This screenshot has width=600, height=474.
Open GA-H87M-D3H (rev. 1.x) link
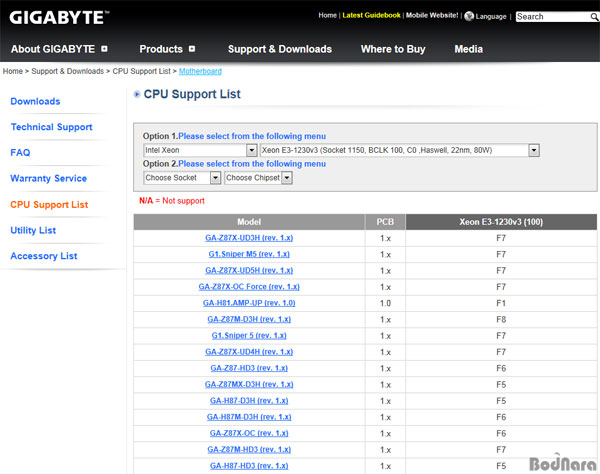[249, 417]
